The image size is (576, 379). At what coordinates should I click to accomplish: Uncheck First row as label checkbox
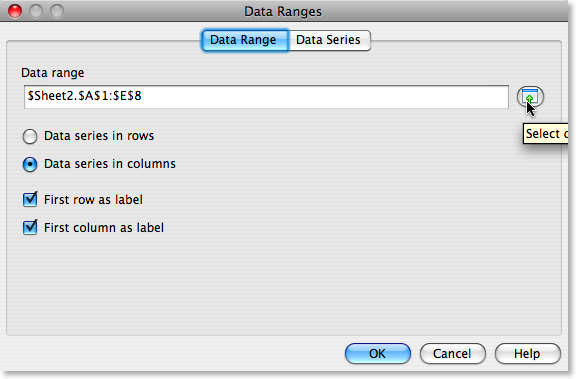(x=30, y=199)
